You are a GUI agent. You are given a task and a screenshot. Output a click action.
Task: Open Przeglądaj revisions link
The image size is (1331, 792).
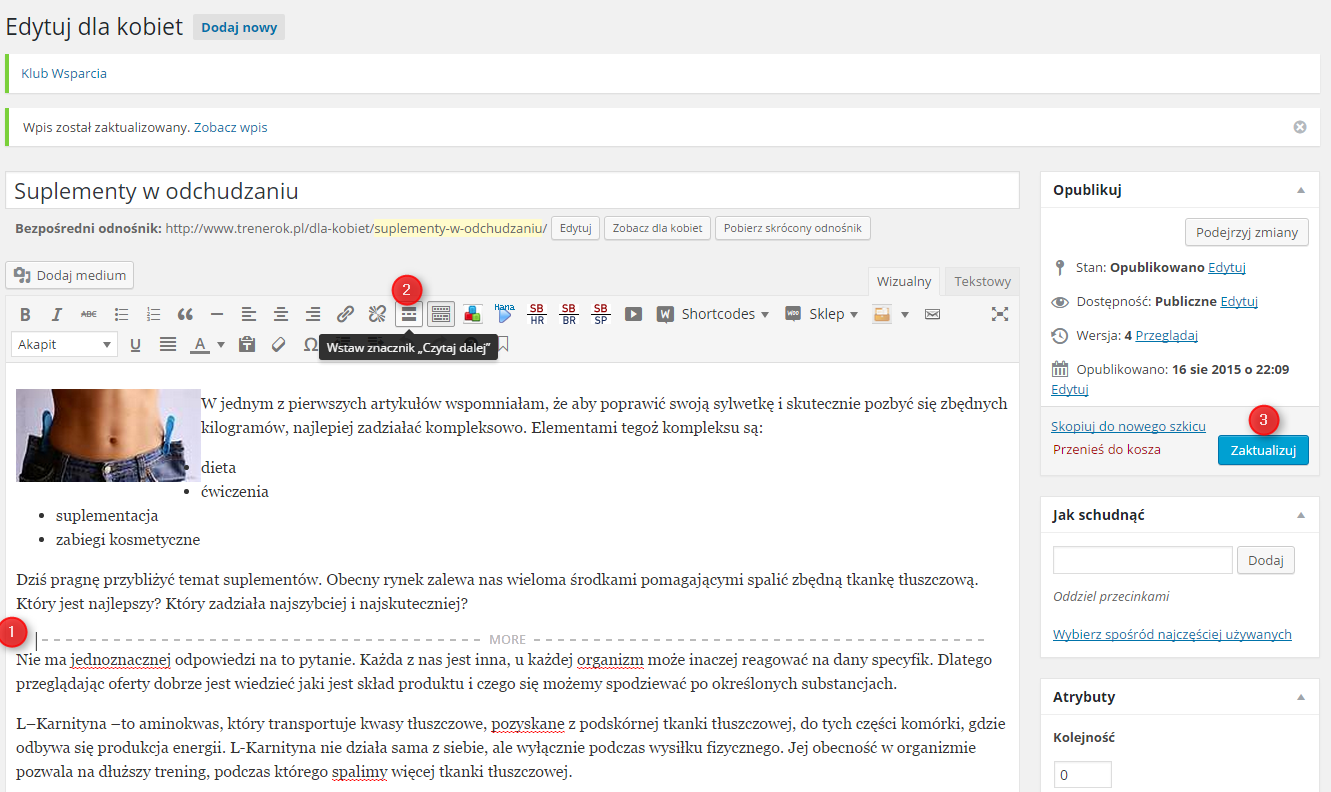pos(1167,335)
